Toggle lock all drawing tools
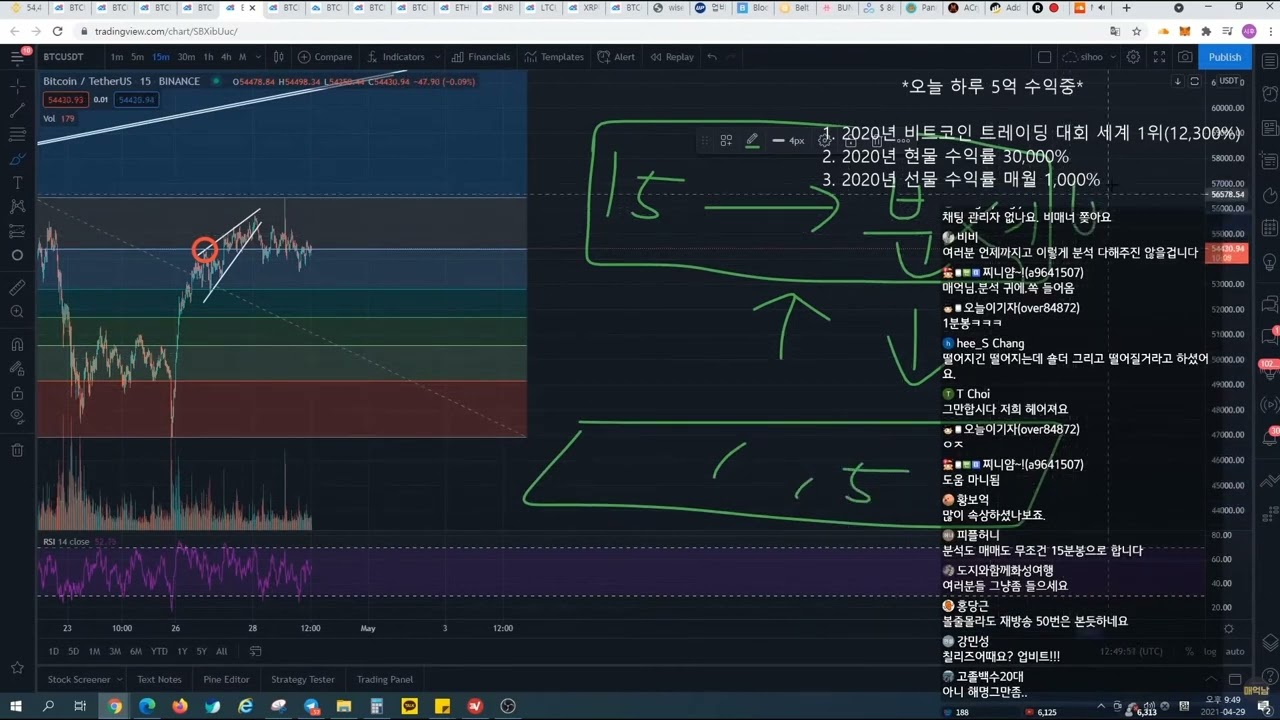Viewport: 1280px width, 720px height. click(17, 392)
